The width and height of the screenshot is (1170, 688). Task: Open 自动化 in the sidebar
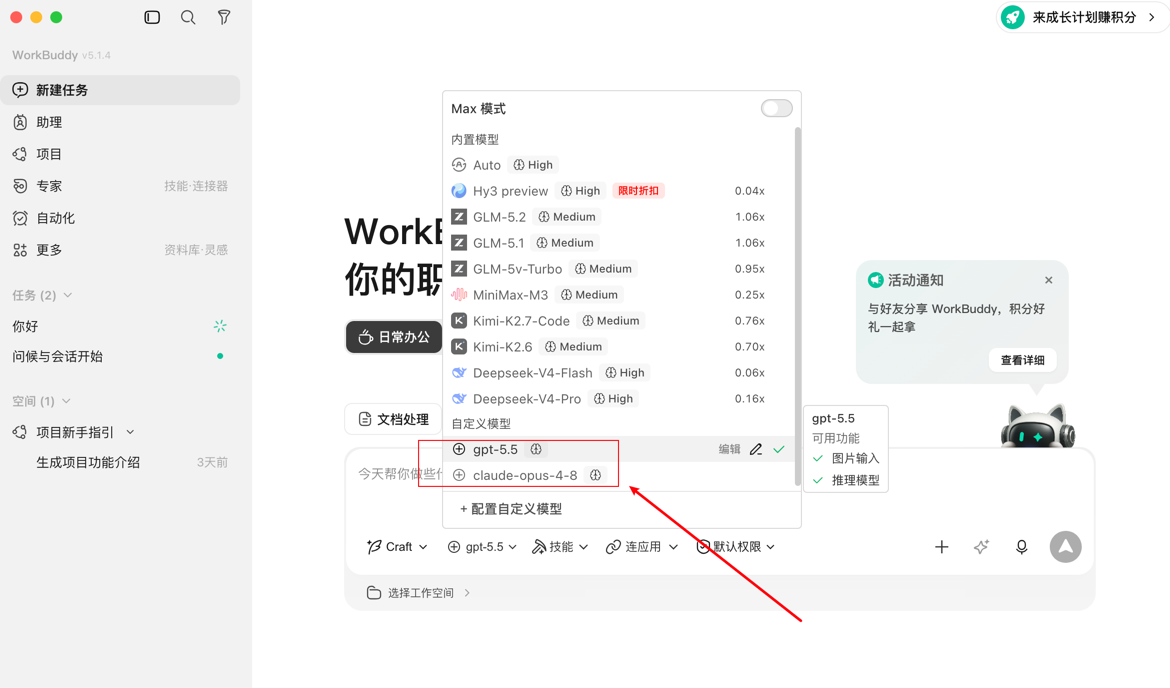(x=120, y=219)
